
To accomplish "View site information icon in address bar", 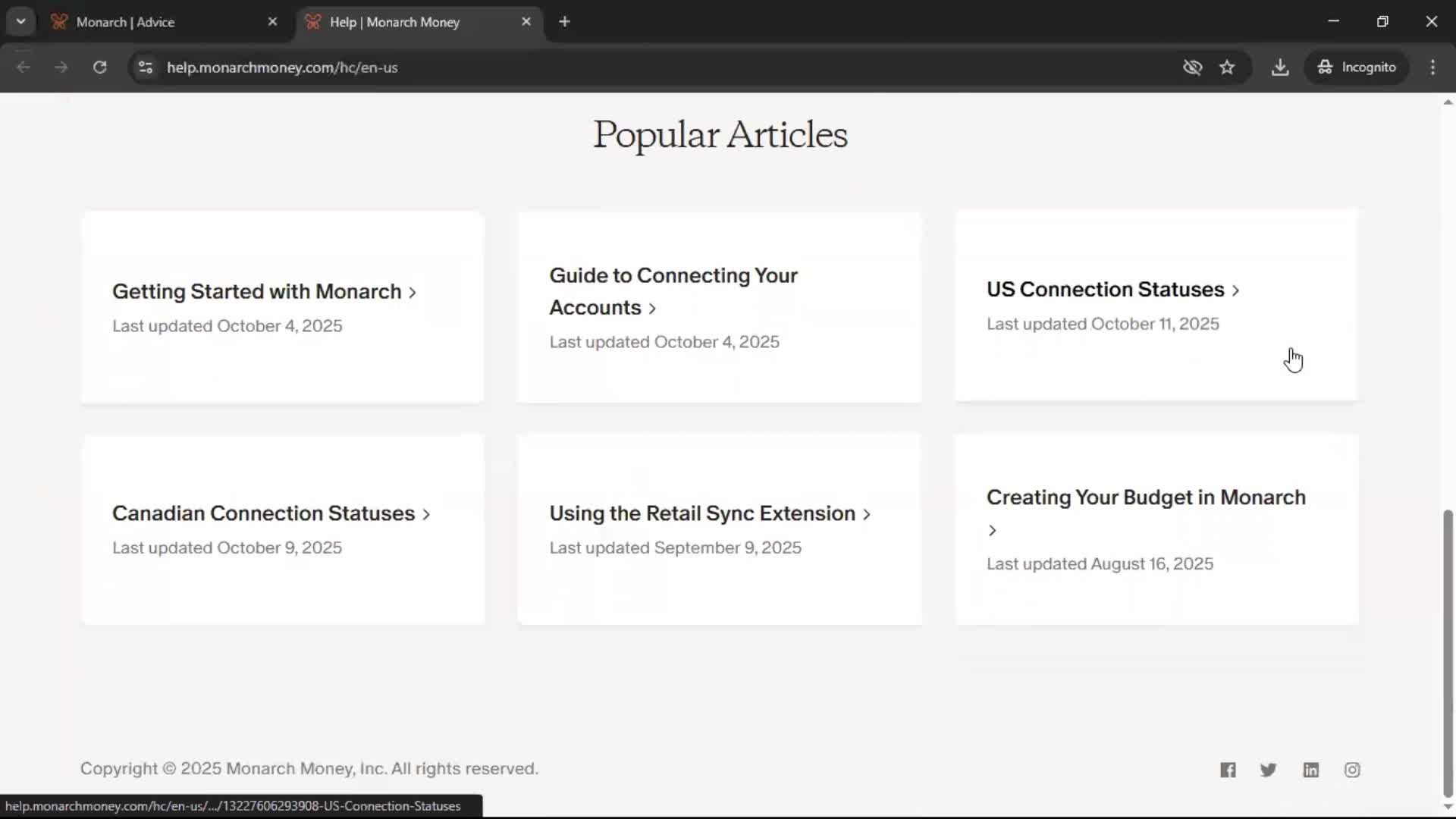I will tap(146, 67).
